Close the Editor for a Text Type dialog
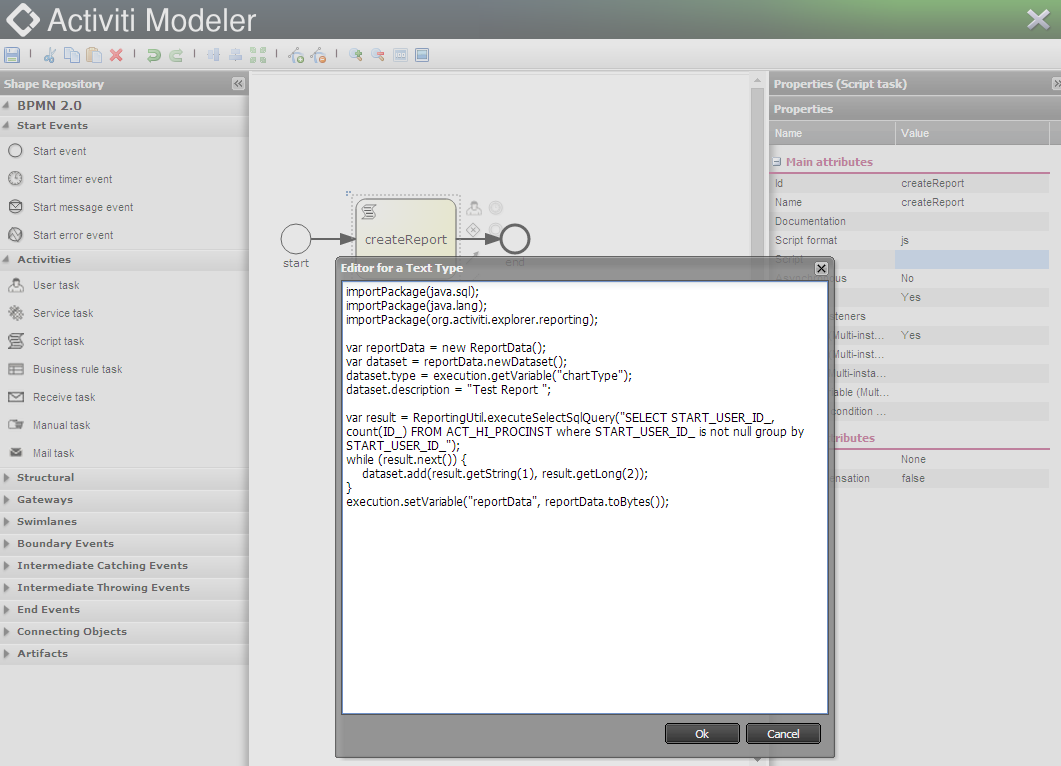 [x=821, y=268]
